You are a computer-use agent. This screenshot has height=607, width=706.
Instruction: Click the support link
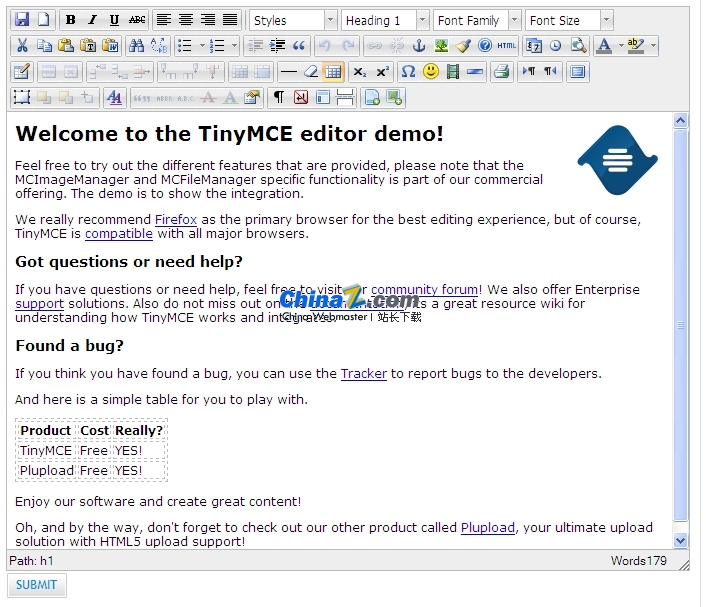(x=40, y=304)
